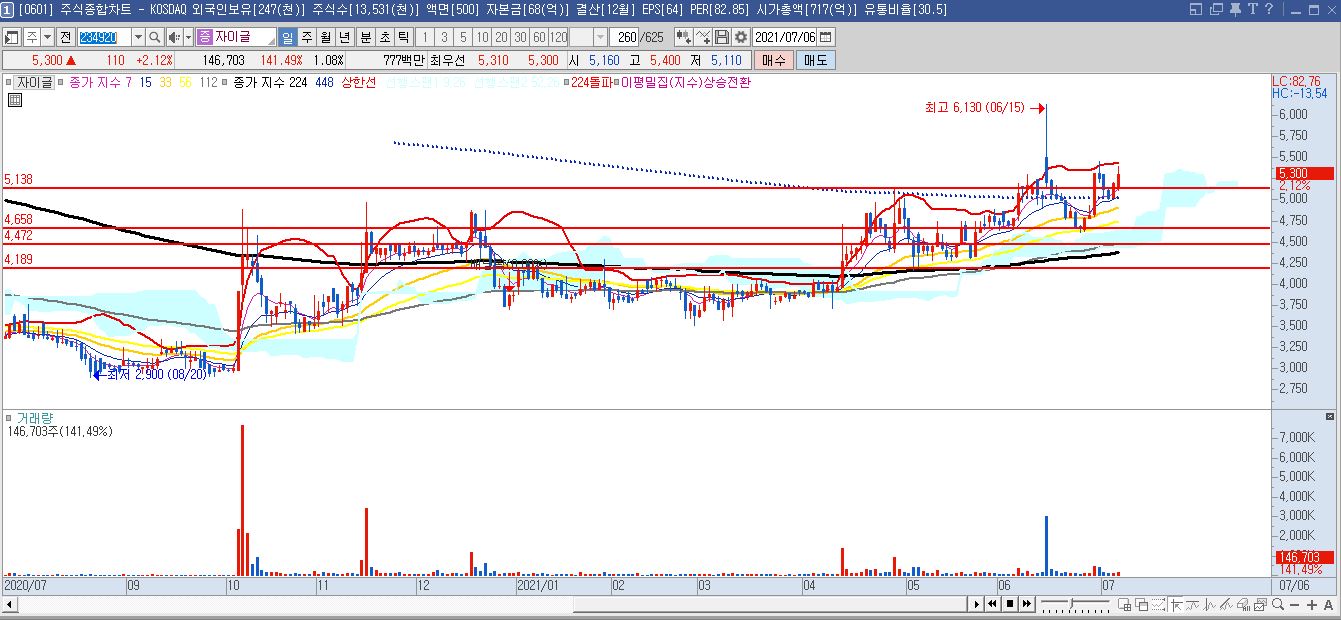Switch to tick (틱) chart
Image resolution: width=1341 pixels, height=620 pixels.
coord(403,37)
